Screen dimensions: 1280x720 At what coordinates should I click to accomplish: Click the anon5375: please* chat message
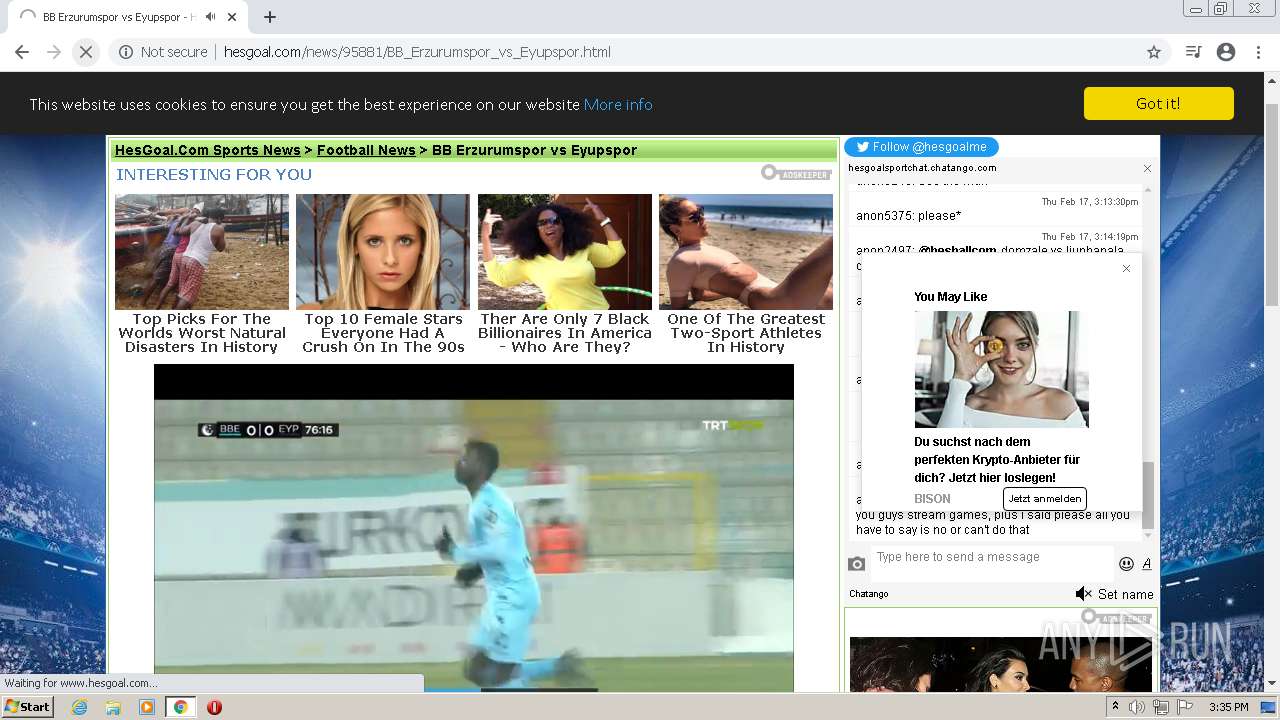[x=908, y=215]
